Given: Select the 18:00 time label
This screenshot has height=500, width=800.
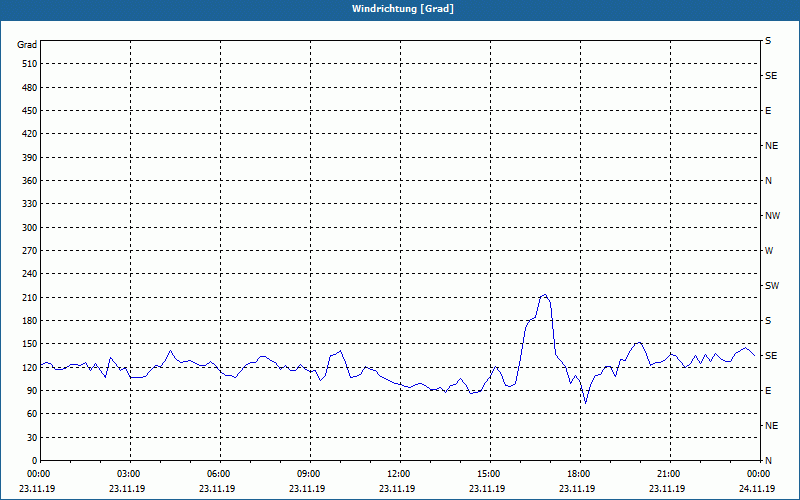Looking at the screenshot, I should tap(580, 474).
